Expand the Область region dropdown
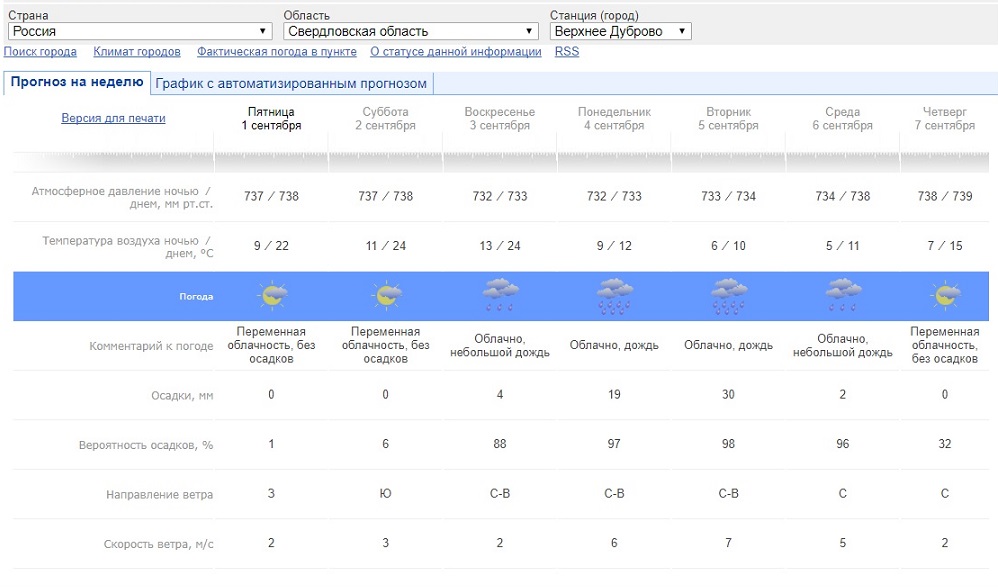Screen dimensions: 998x587 410,31
